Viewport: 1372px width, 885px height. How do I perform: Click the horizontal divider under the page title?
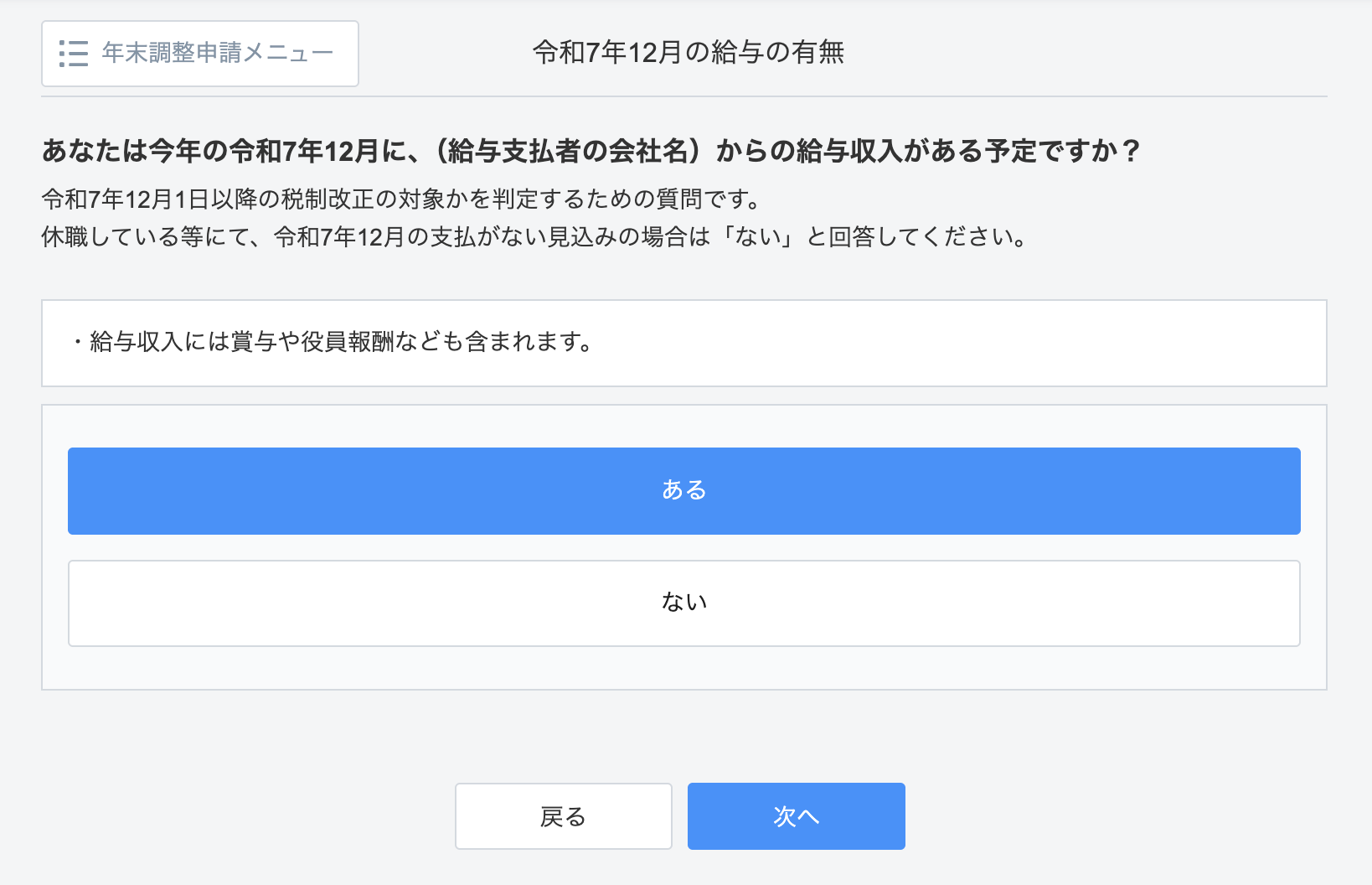click(x=683, y=96)
